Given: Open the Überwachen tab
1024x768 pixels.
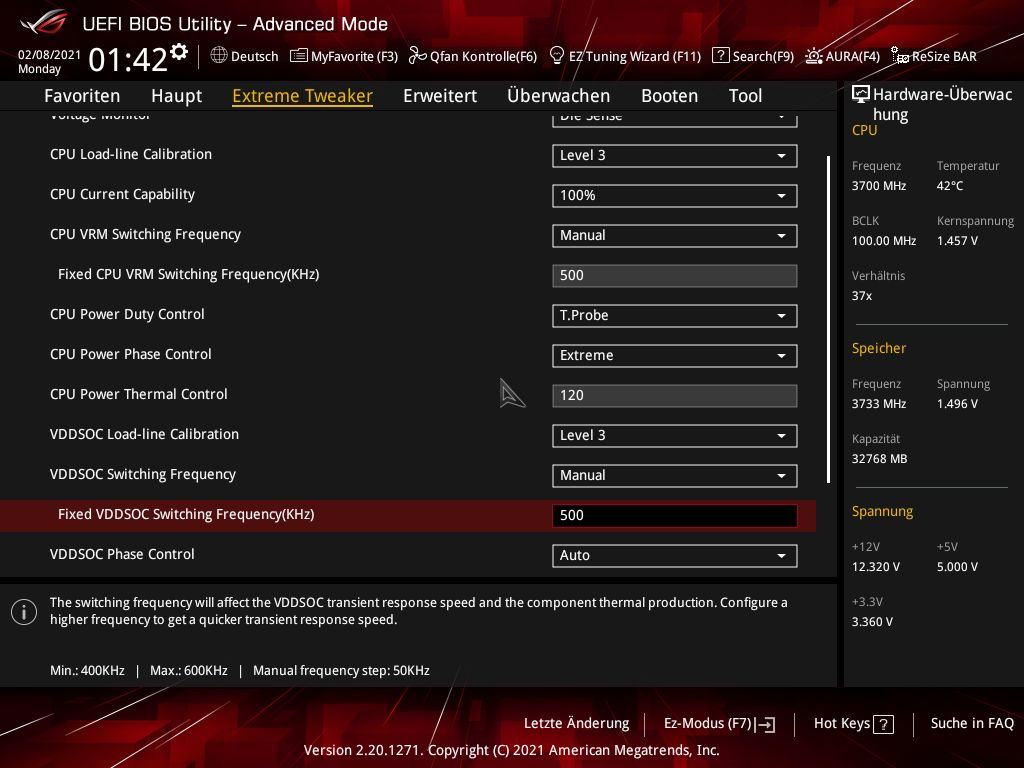Looking at the screenshot, I should click(x=558, y=96).
